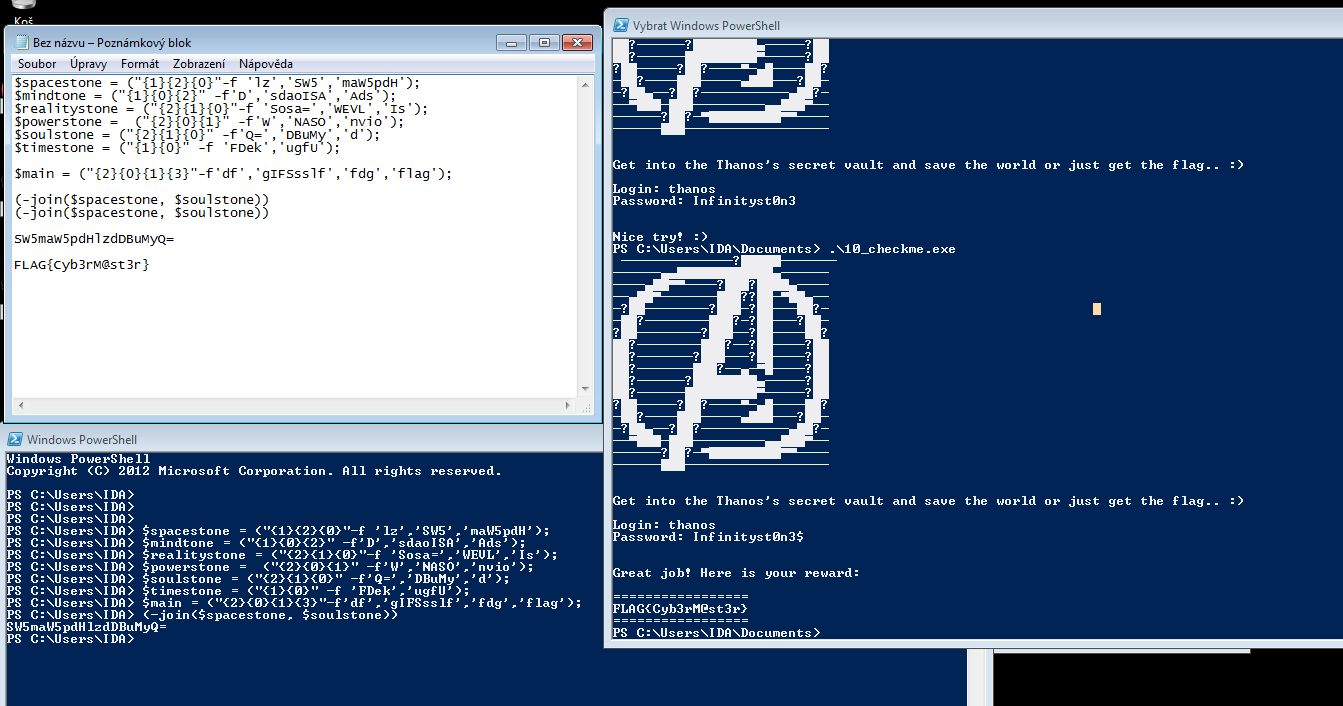Click the $main command in bottom PowerShell
Image resolution: width=1343 pixels, height=706 pixels.
tap(362, 603)
